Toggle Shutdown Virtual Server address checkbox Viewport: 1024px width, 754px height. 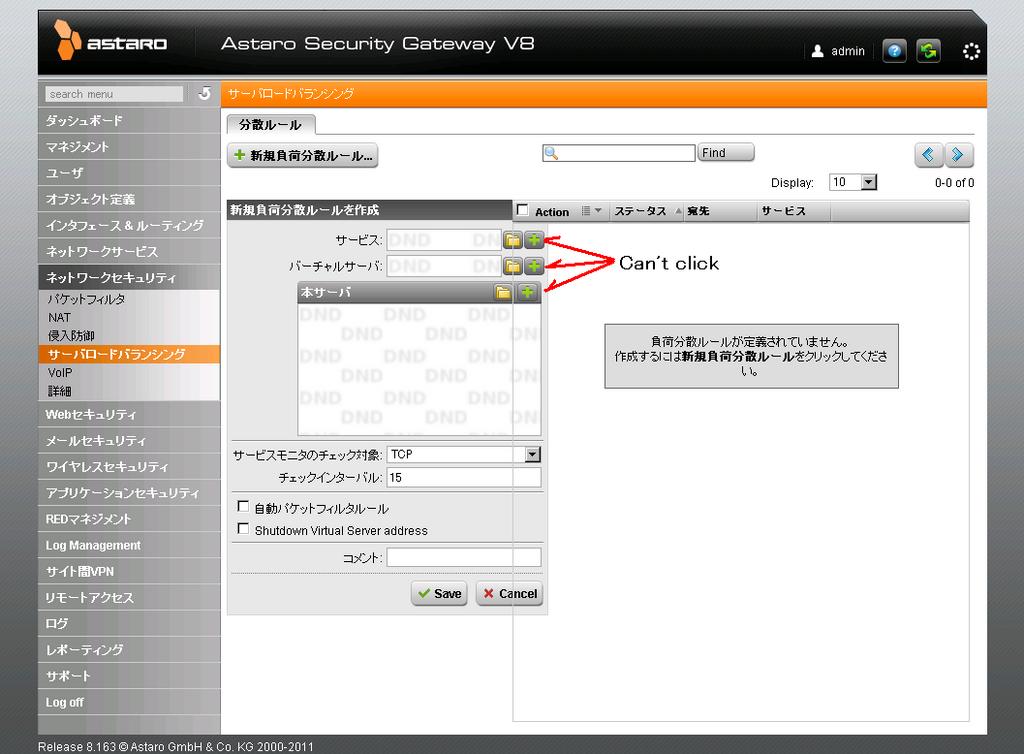point(243,529)
